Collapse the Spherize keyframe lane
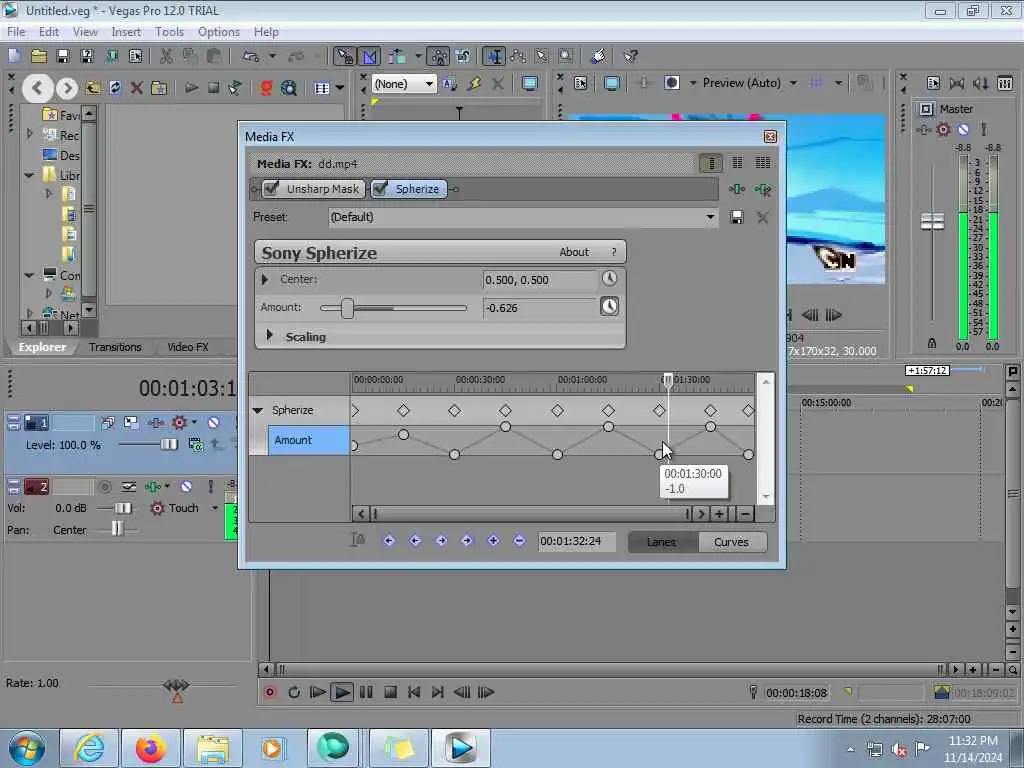1024x768 pixels. pos(257,410)
